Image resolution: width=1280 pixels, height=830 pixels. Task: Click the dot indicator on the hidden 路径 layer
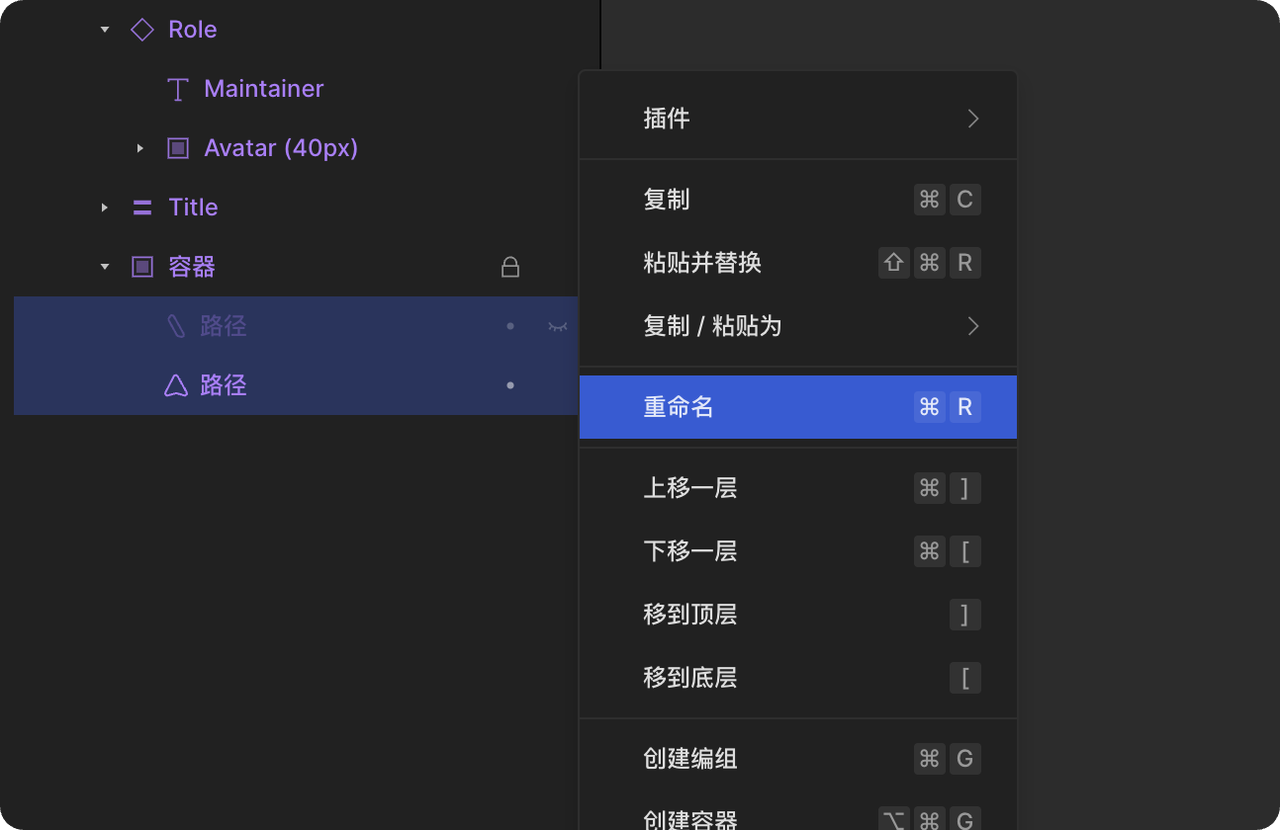510,326
